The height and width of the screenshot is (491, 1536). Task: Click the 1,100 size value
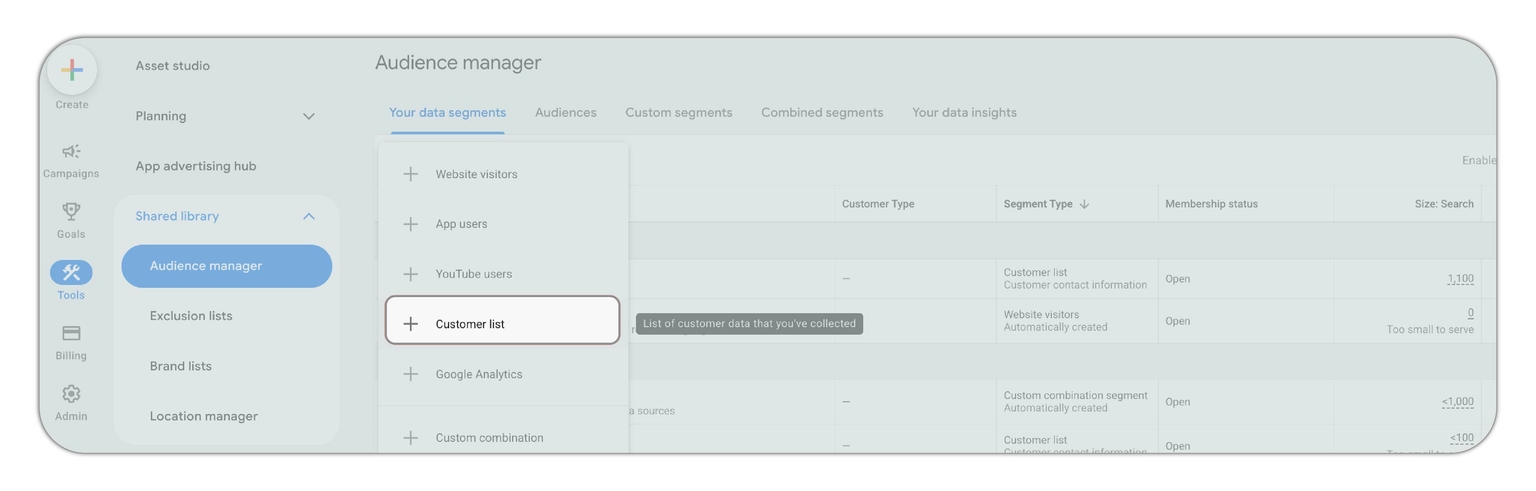point(1460,279)
